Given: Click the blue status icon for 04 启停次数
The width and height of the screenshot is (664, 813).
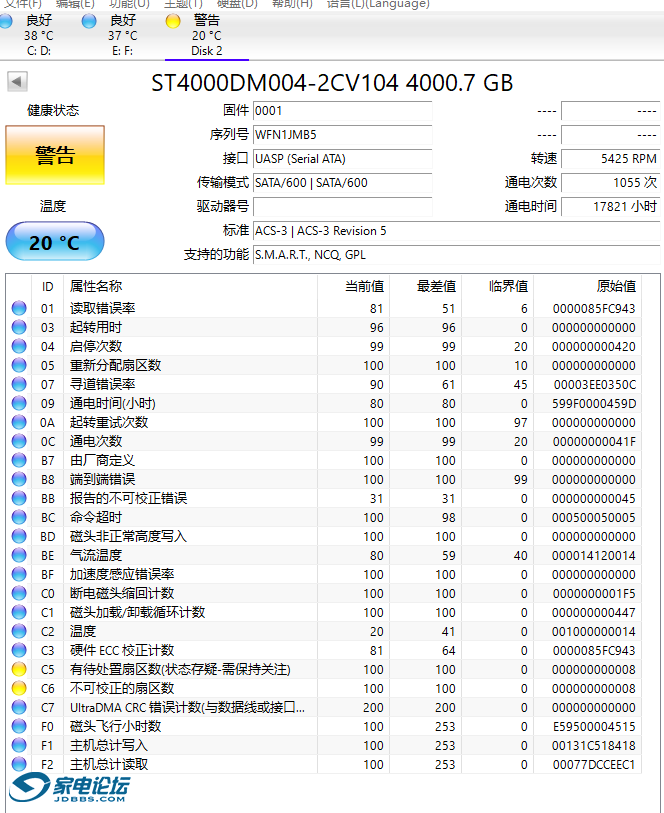Looking at the screenshot, I should click(x=19, y=346).
